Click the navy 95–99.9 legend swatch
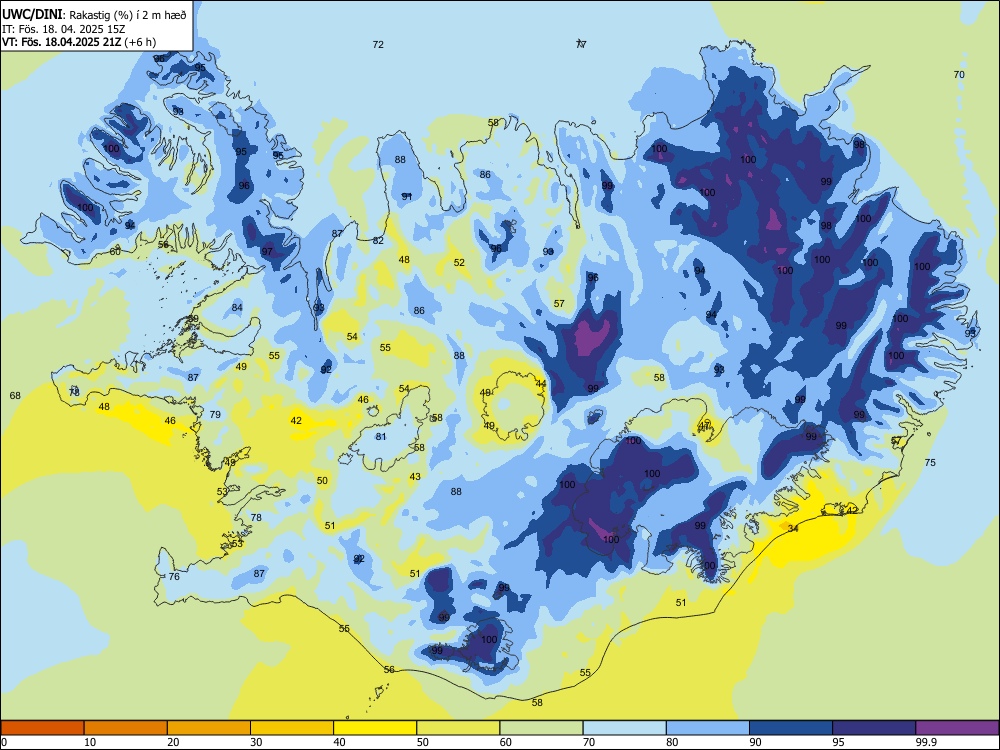This screenshot has height=750, width=1000. pyautogui.click(x=874, y=728)
